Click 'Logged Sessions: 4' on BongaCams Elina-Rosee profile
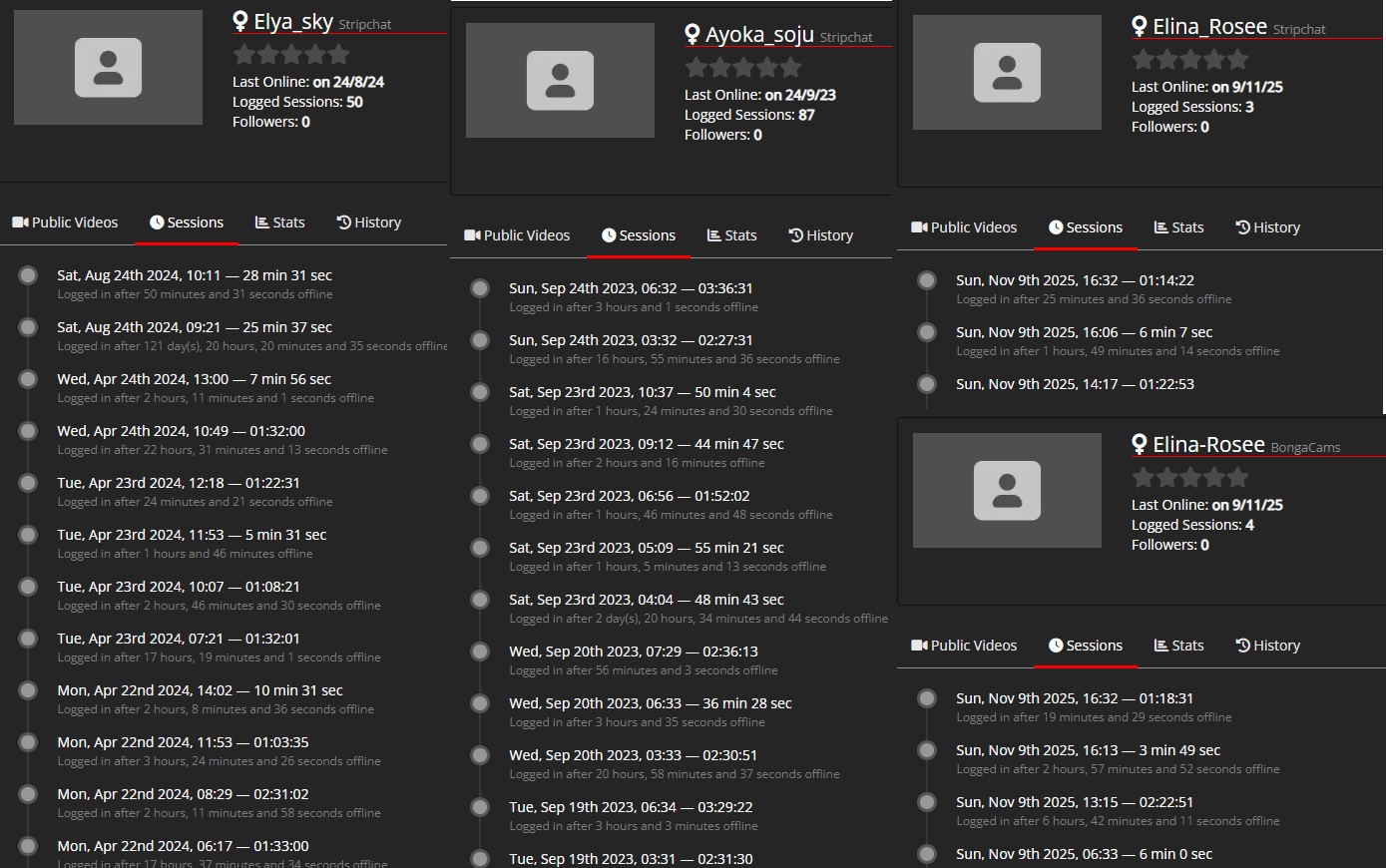 coord(1192,525)
